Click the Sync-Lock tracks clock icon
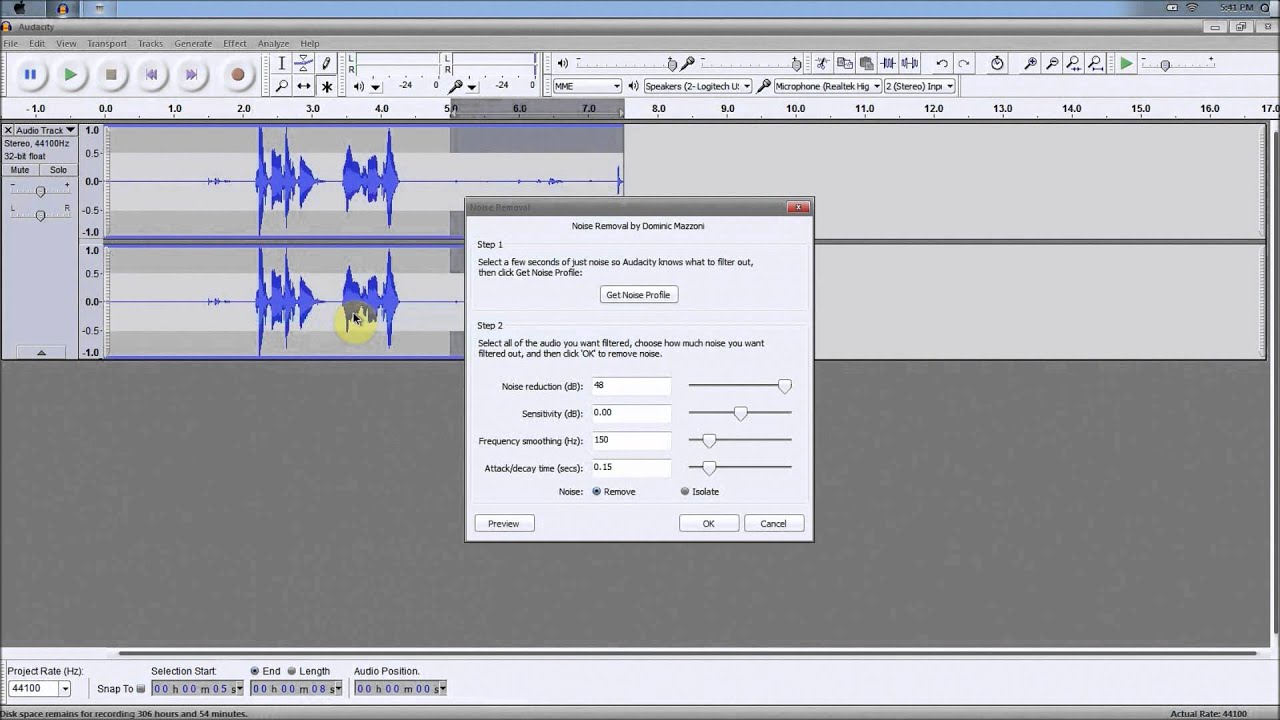This screenshot has width=1280, height=720. (x=997, y=63)
